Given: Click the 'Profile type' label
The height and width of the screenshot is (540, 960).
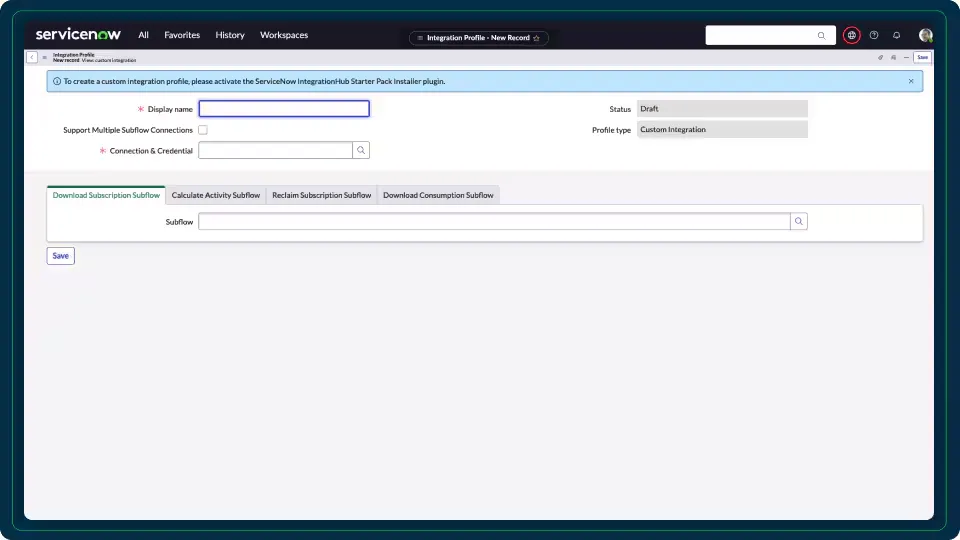Looking at the screenshot, I should (x=611, y=130).
